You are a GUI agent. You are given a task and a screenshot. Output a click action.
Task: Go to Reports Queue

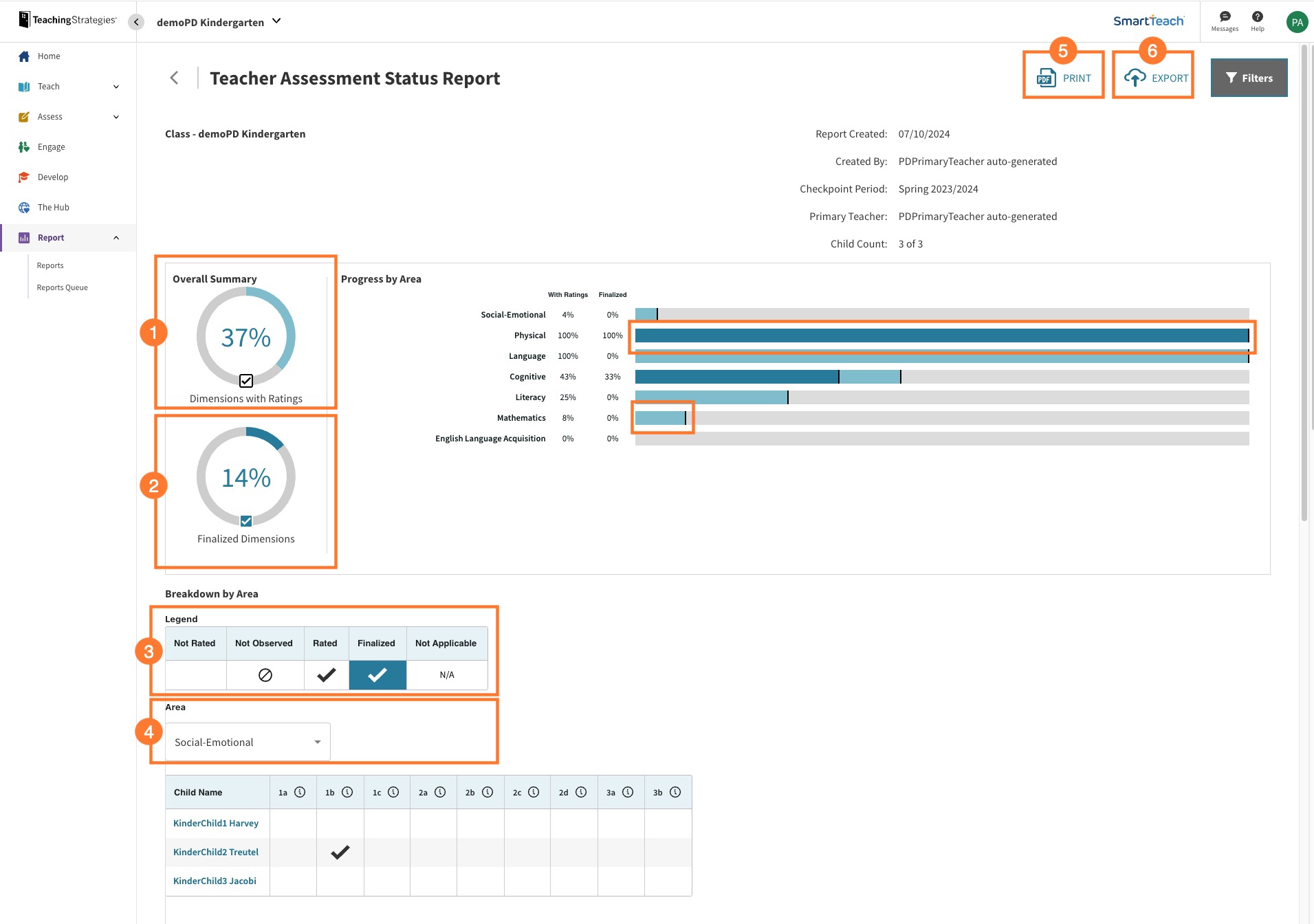tap(62, 287)
